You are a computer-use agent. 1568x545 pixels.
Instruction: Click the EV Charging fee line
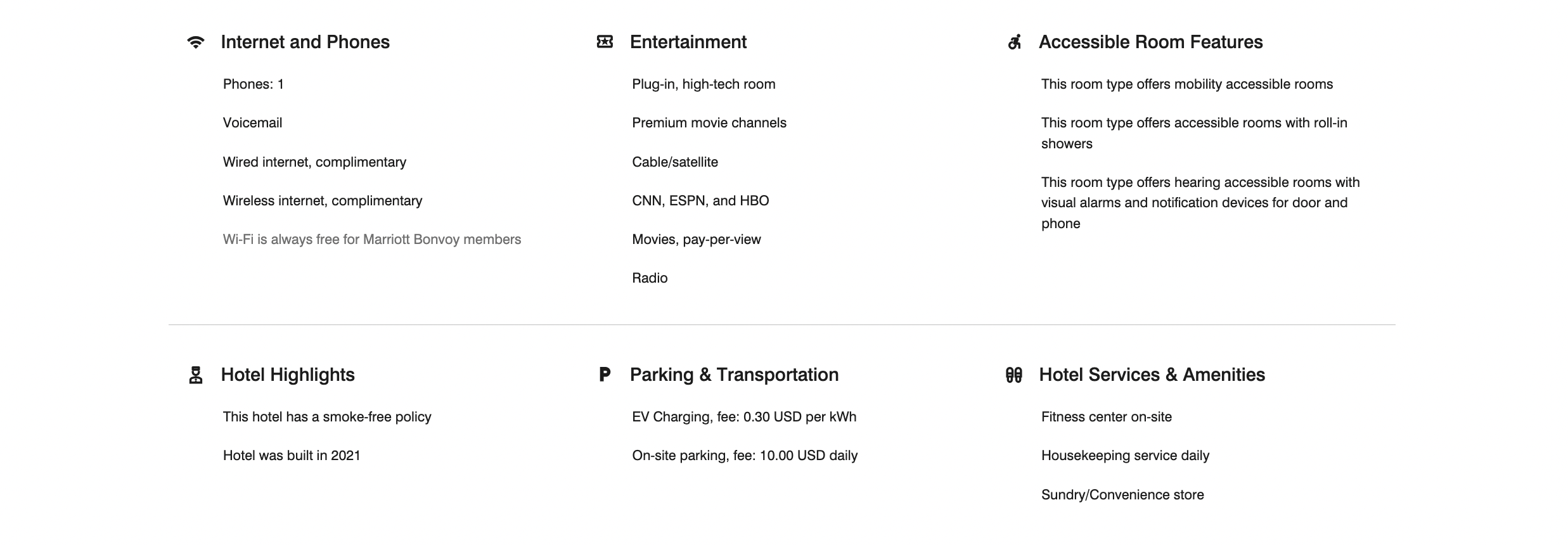point(743,417)
